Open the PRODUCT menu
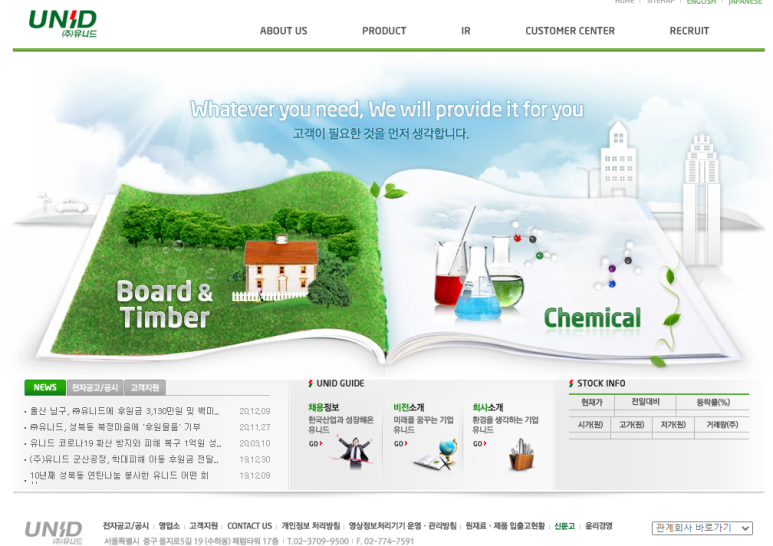This screenshot has height=546, width=773. pyautogui.click(x=384, y=31)
